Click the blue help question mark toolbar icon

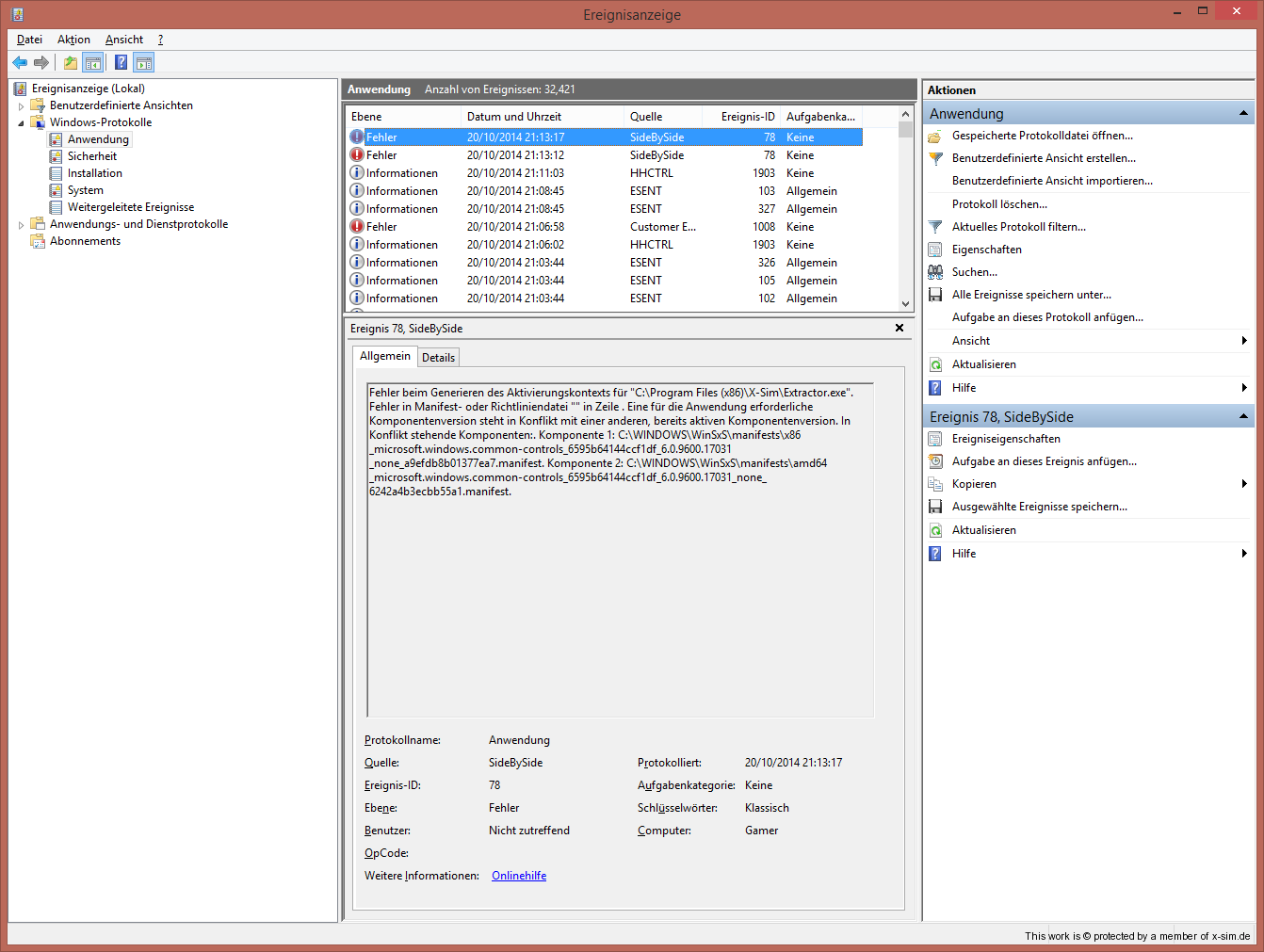pyautogui.click(x=121, y=63)
